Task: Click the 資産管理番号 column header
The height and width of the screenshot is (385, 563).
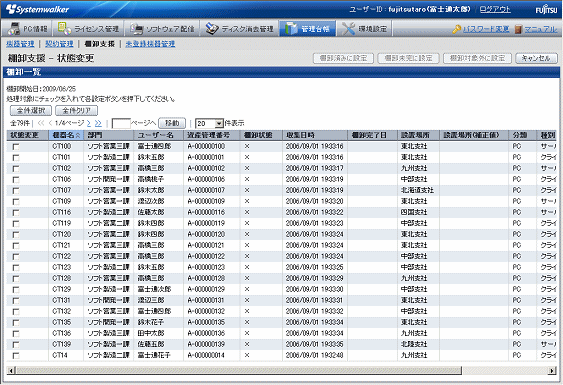Action: tap(212, 135)
